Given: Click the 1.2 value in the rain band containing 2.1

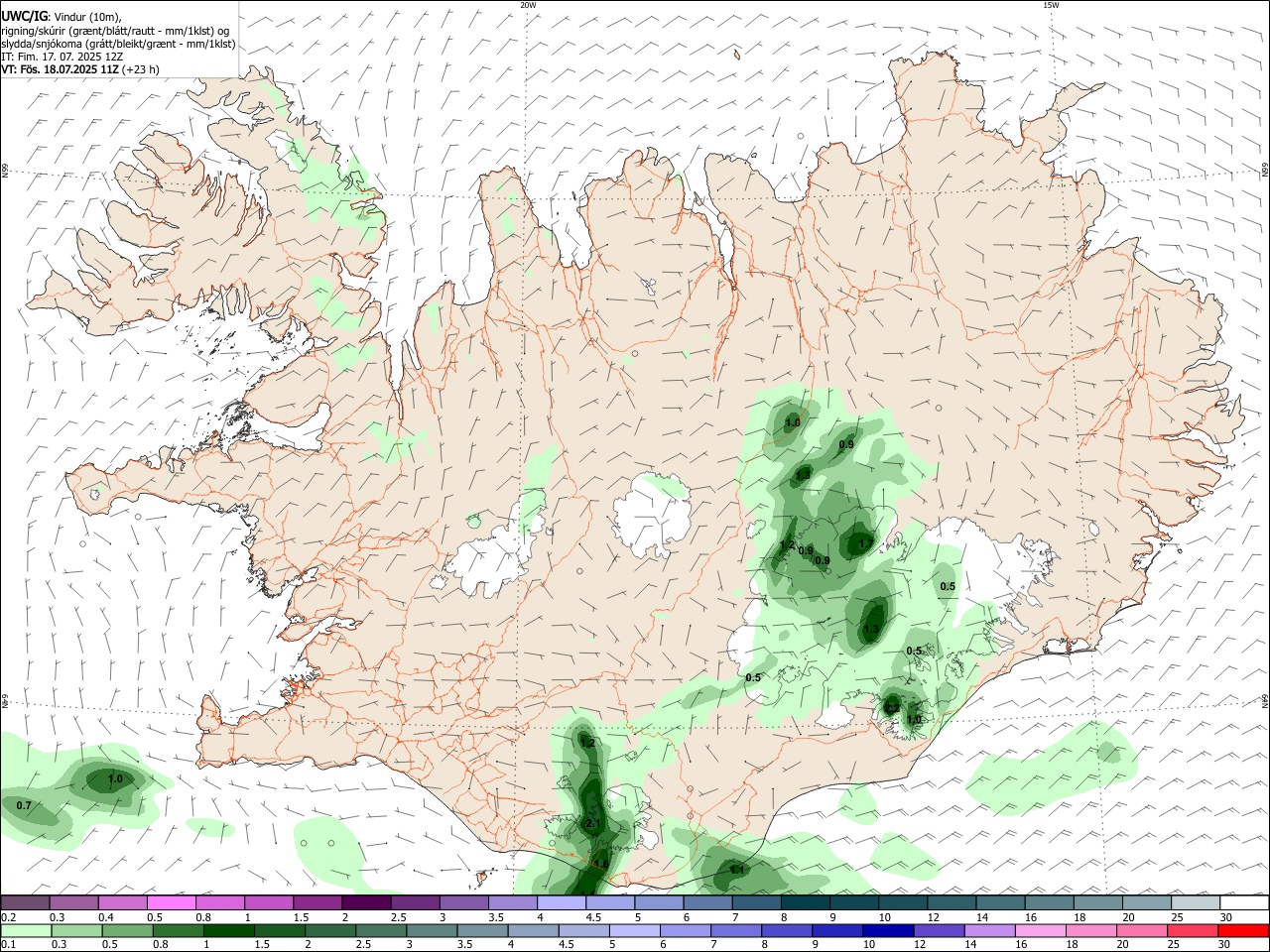Looking at the screenshot, I should 587,743.
